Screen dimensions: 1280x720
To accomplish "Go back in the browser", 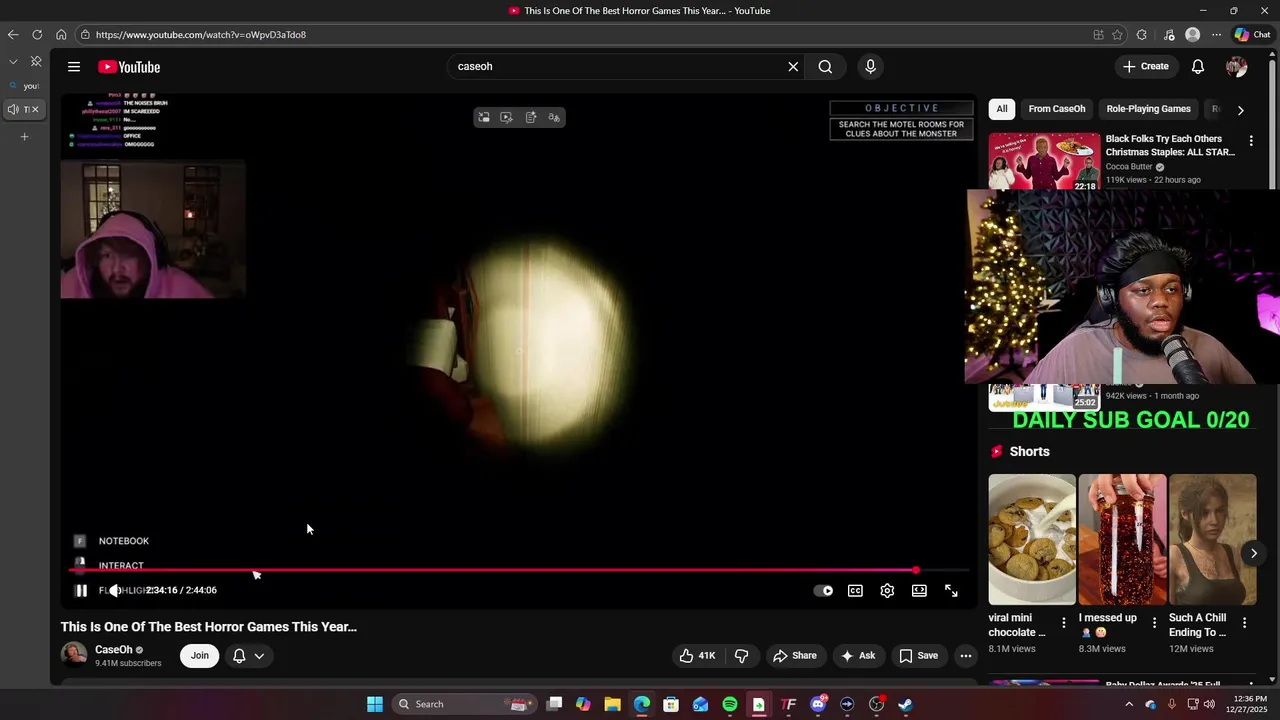I will point(13,35).
